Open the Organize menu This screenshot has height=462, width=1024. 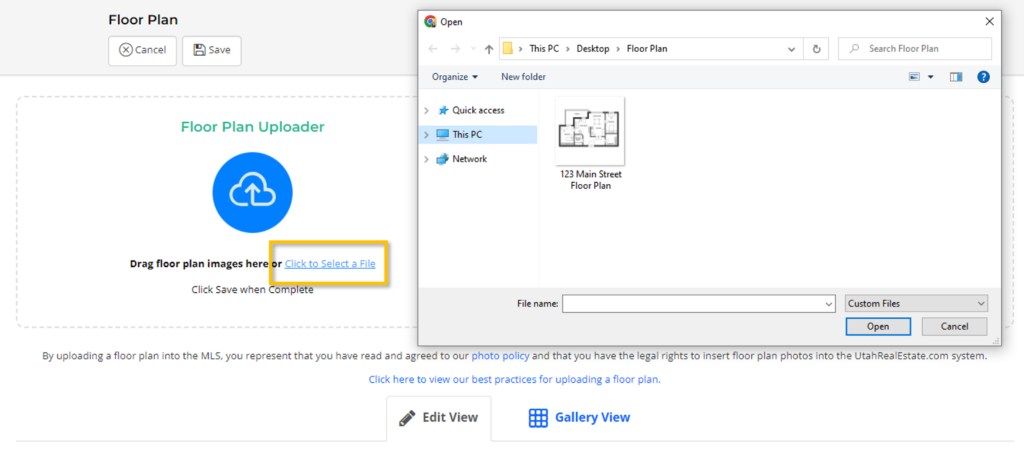[455, 77]
